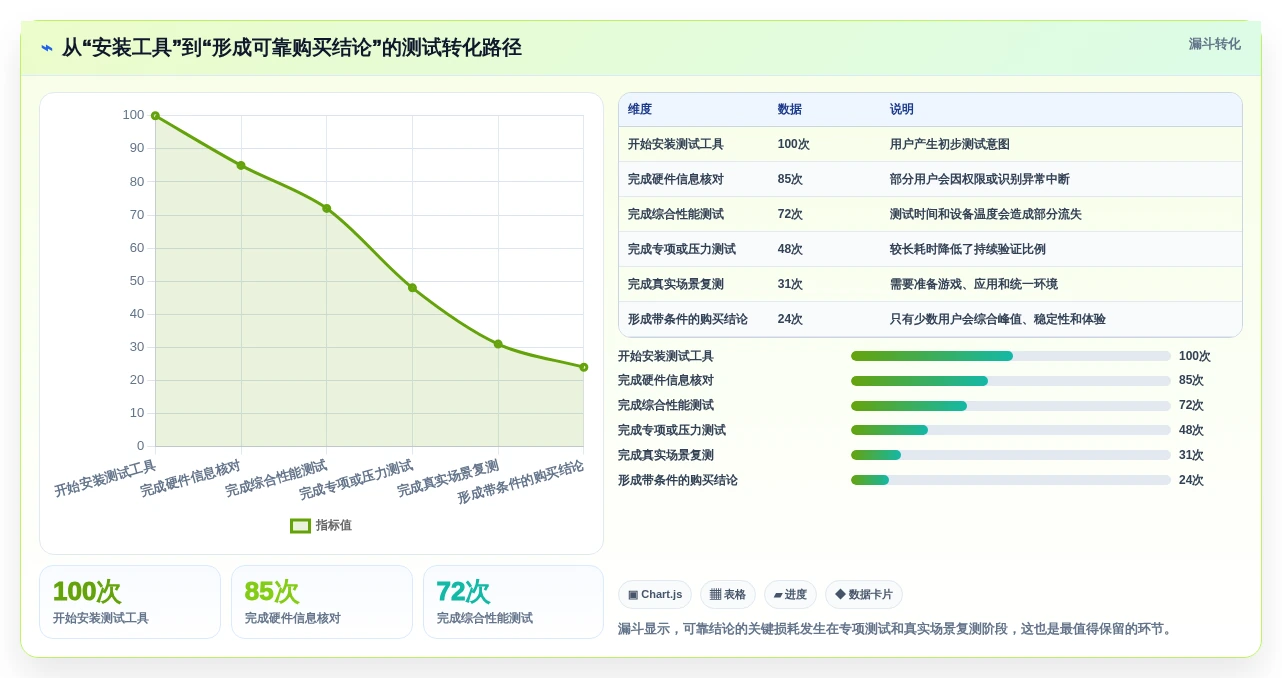
Task: Select table cell 完成综合性能测试
Action: pyautogui.click(x=676, y=215)
